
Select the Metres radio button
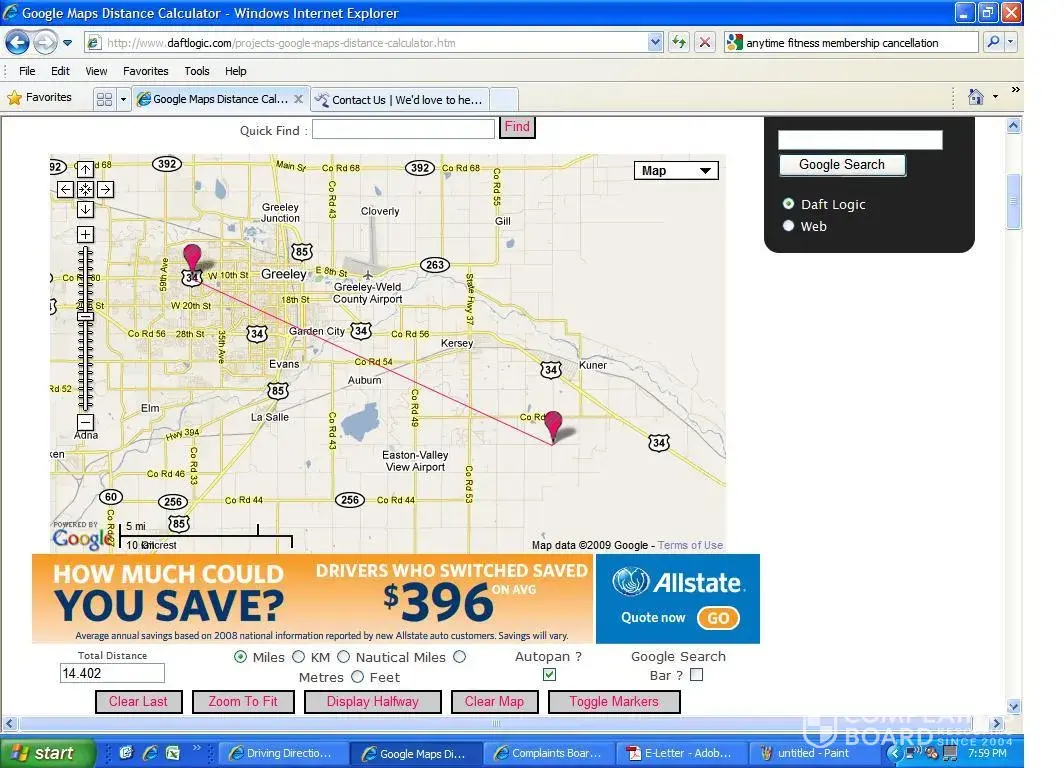(x=460, y=657)
